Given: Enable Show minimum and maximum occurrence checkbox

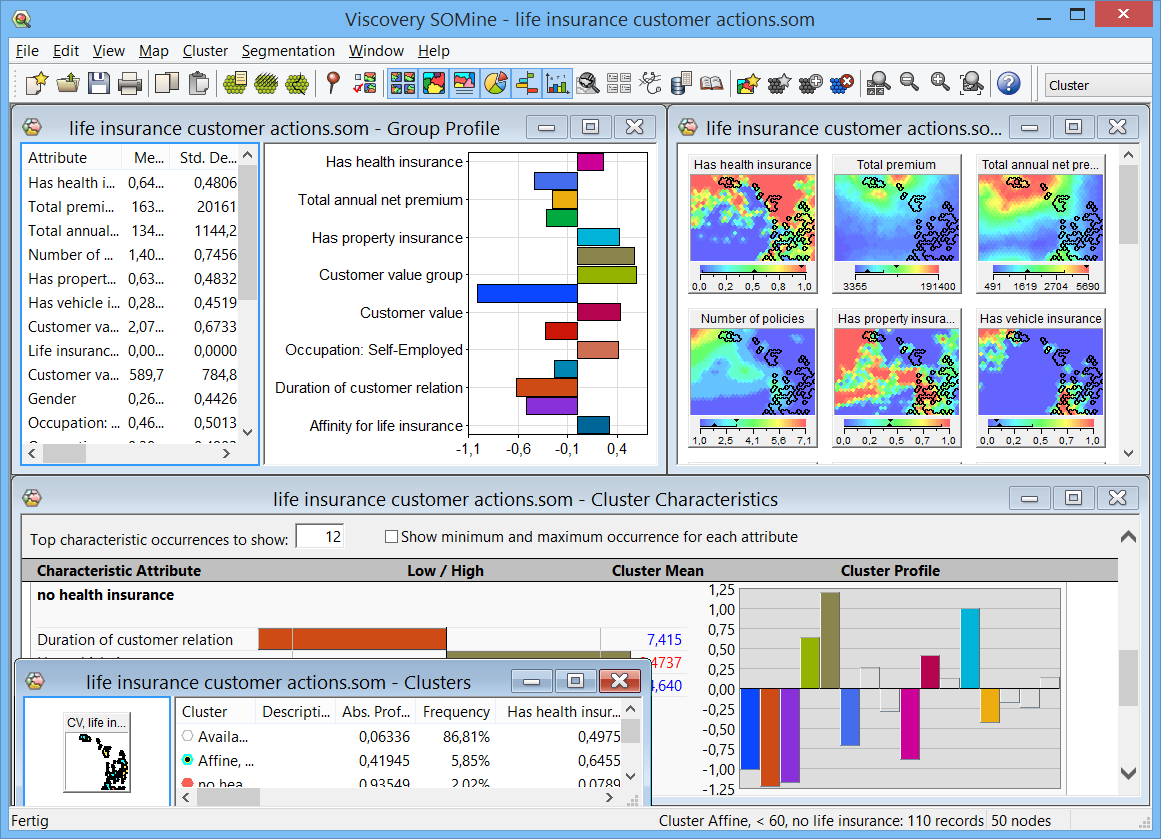Looking at the screenshot, I should click(x=392, y=537).
